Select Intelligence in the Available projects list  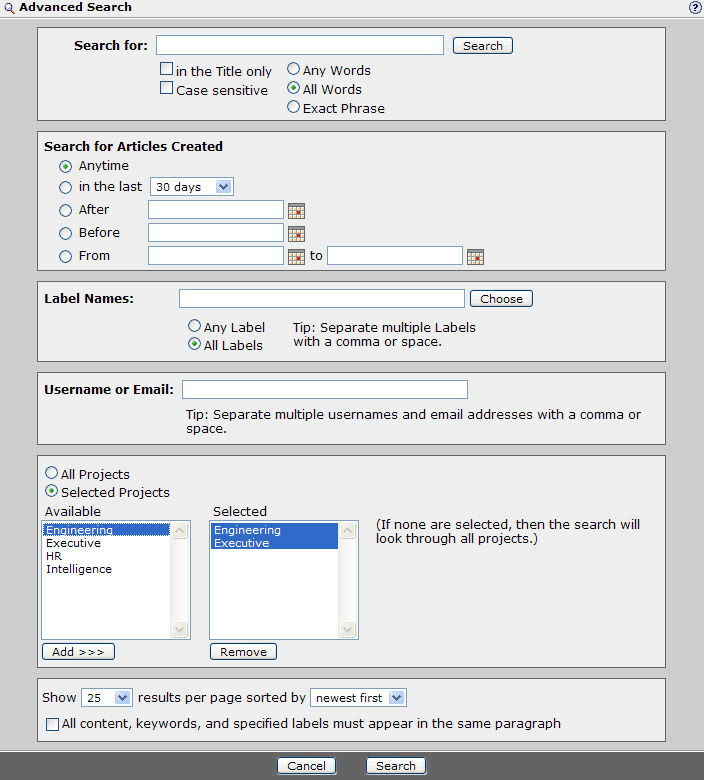coord(79,570)
